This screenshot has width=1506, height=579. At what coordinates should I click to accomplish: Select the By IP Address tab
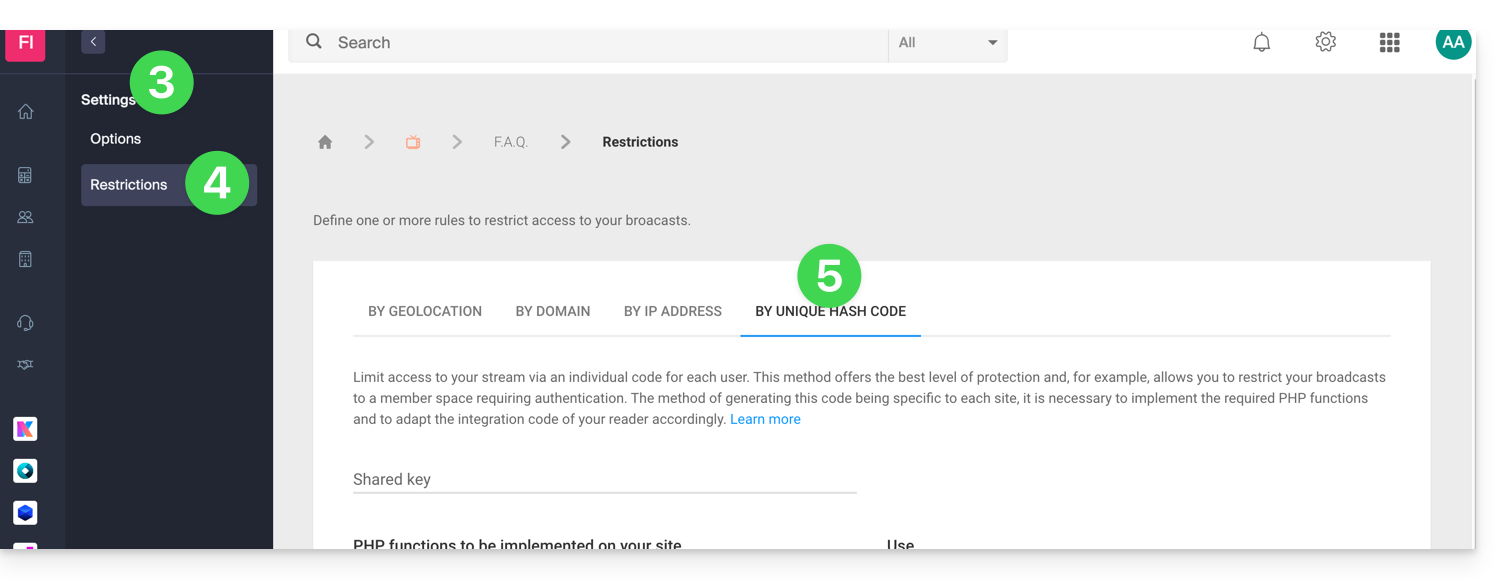[x=673, y=311]
